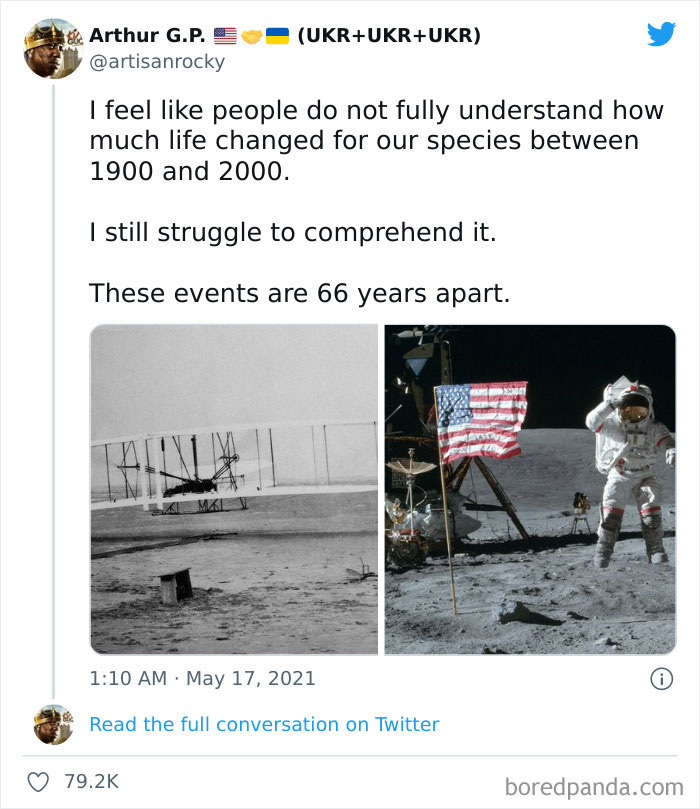Click the US flag emoji in the name
700x809 pixels.
(x=225, y=36)
